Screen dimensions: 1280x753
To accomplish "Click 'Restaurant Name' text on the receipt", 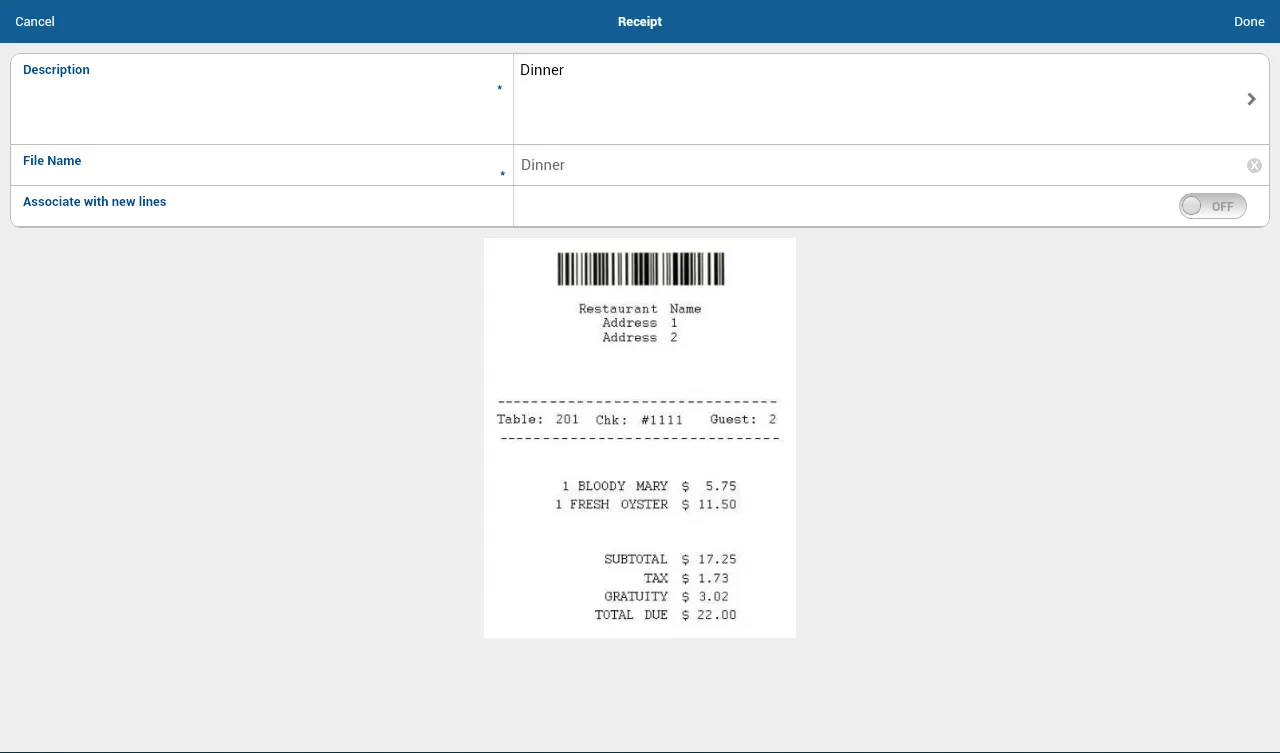I will click(640, 309).
